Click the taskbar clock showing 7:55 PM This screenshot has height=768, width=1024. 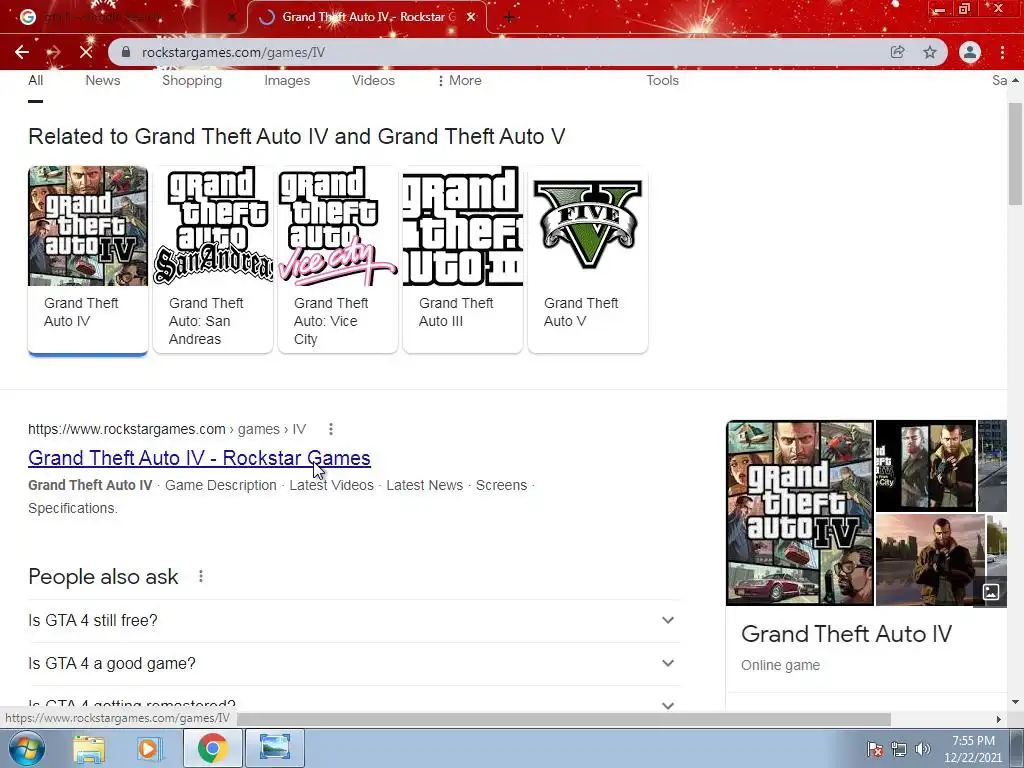pos(973,749)
